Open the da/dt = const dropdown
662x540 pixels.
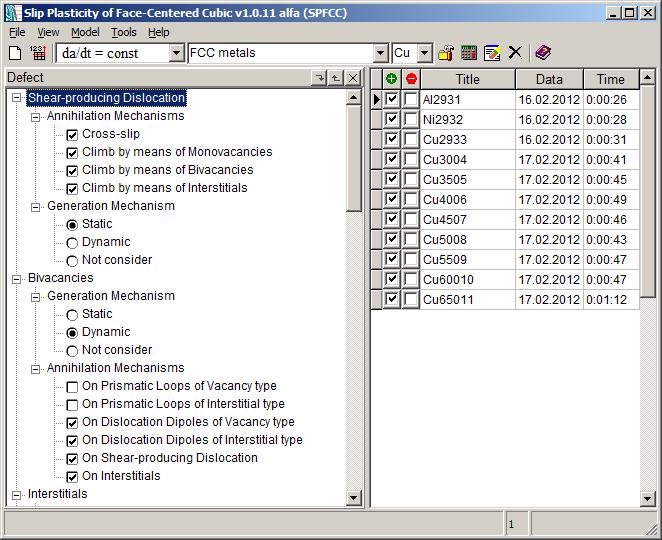point(176,53)
